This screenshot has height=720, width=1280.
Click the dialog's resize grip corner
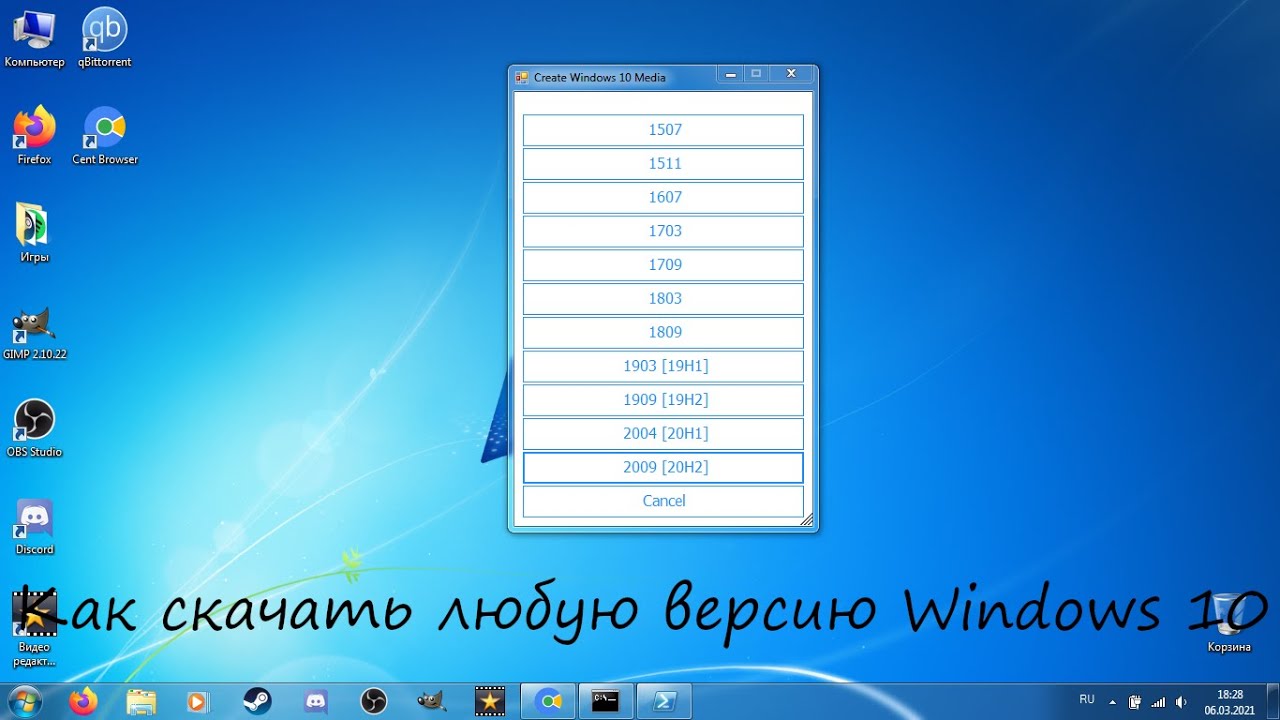(807, 520)
